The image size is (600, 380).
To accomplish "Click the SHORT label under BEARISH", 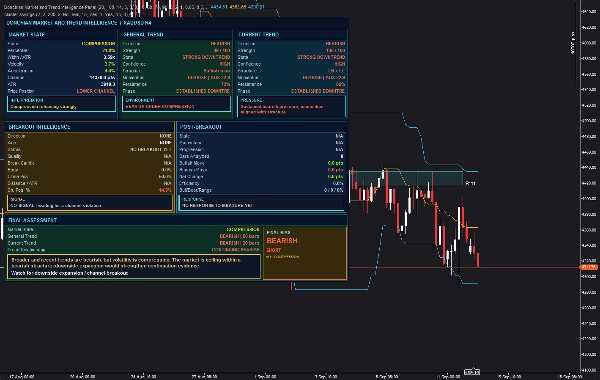I will (x=274, y=250).
